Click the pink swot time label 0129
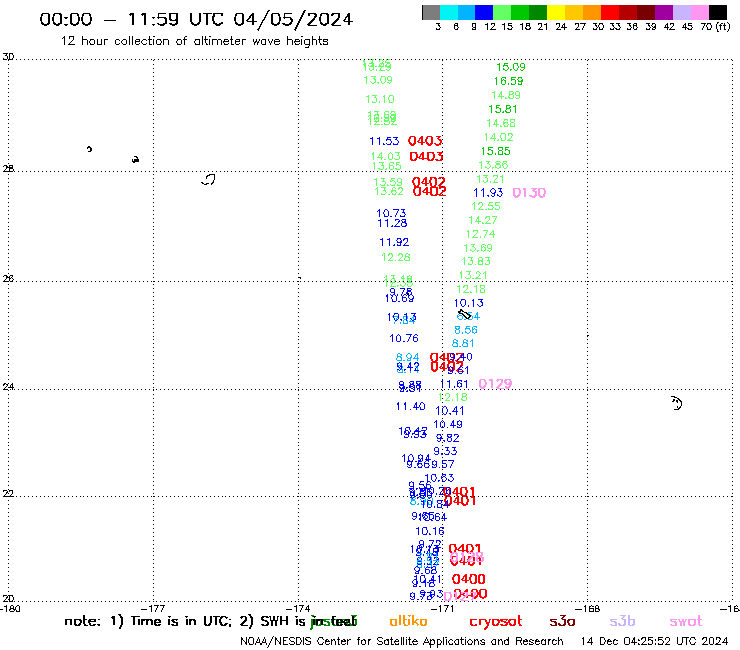The width and height of the screenshot is (740, 650). pyautogui.click(x=495, y=384)
